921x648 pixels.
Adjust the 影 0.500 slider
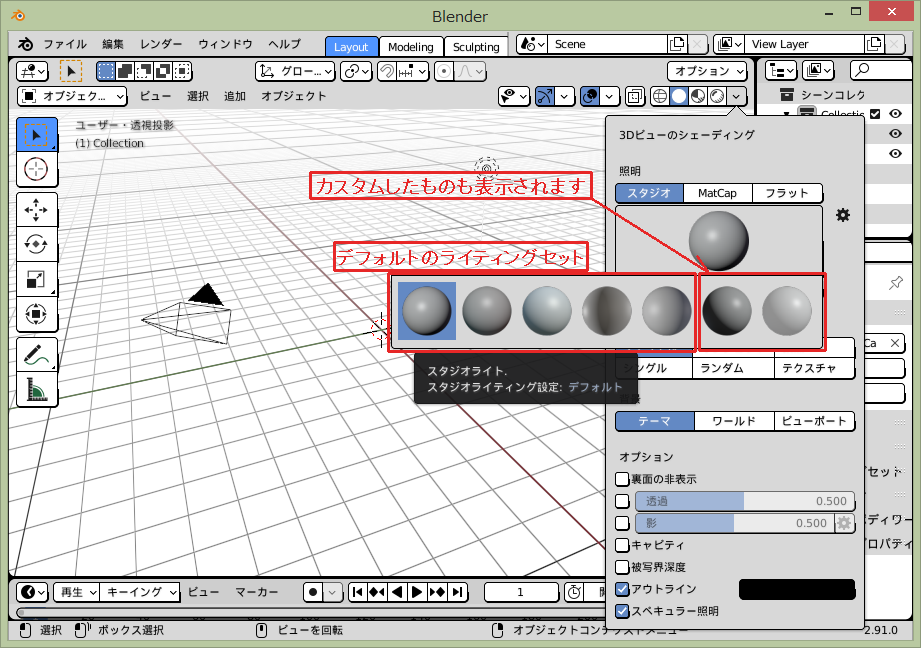point(735,523)
